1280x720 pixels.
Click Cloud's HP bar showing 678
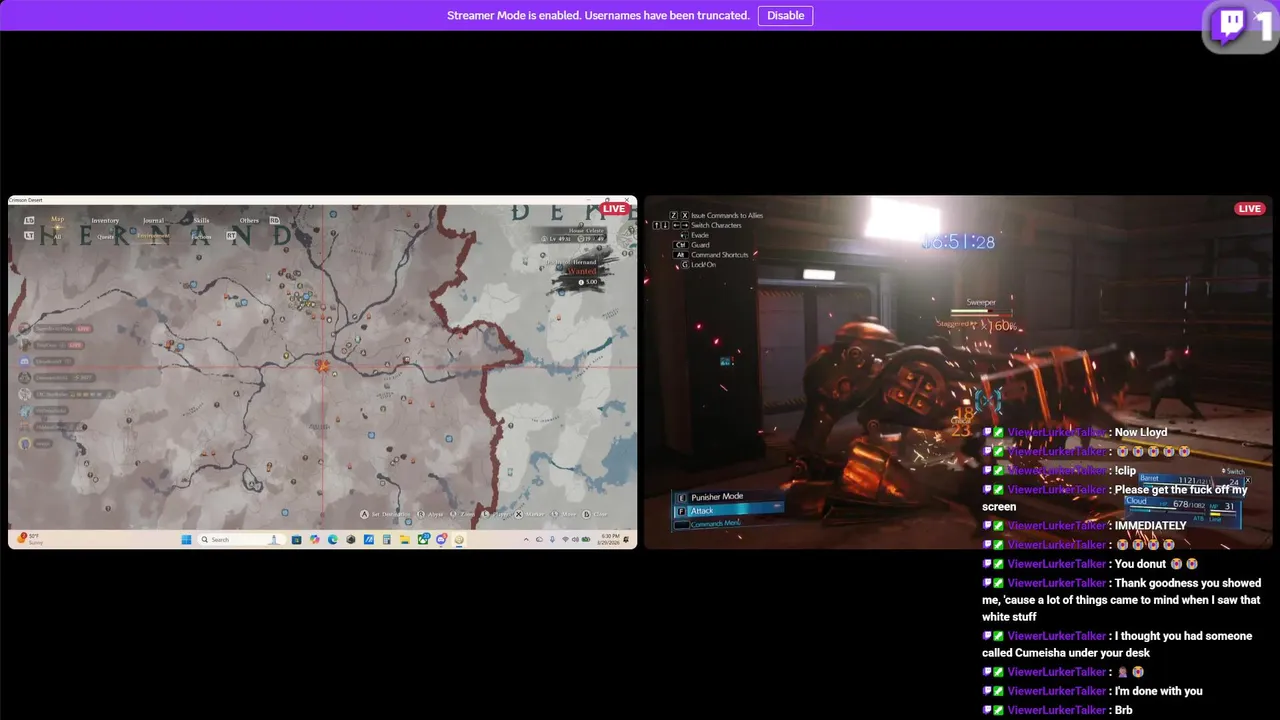1166,508
